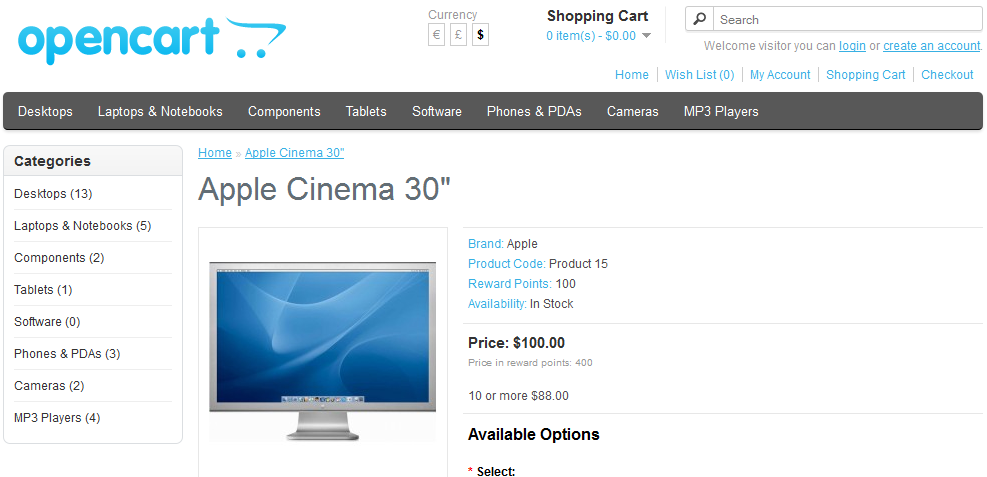Go to Home in the top links
987x477 pixels.
coord(631,75)
